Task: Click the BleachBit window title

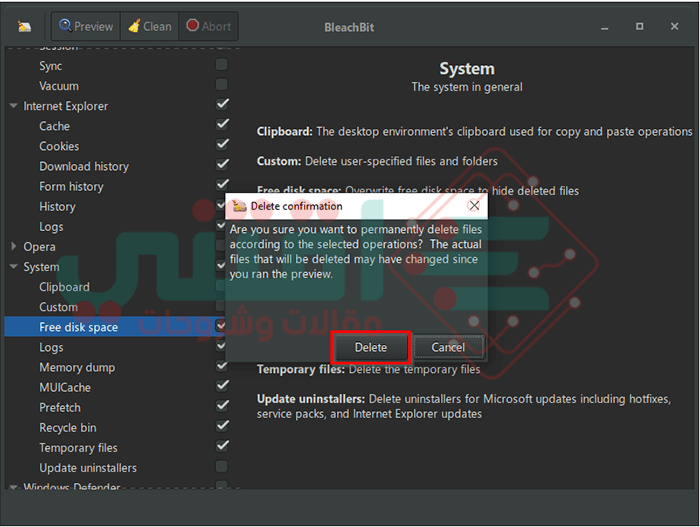Action: 349,27
